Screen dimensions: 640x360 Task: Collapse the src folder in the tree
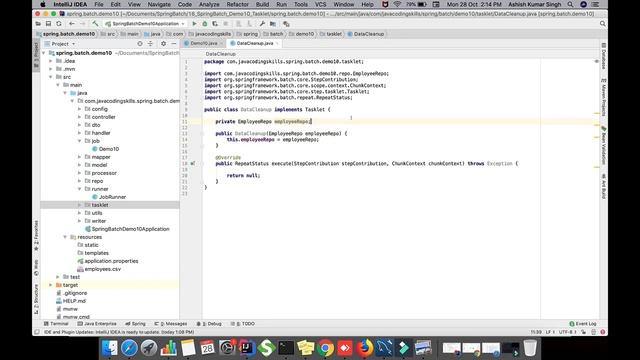pos(51,77)
